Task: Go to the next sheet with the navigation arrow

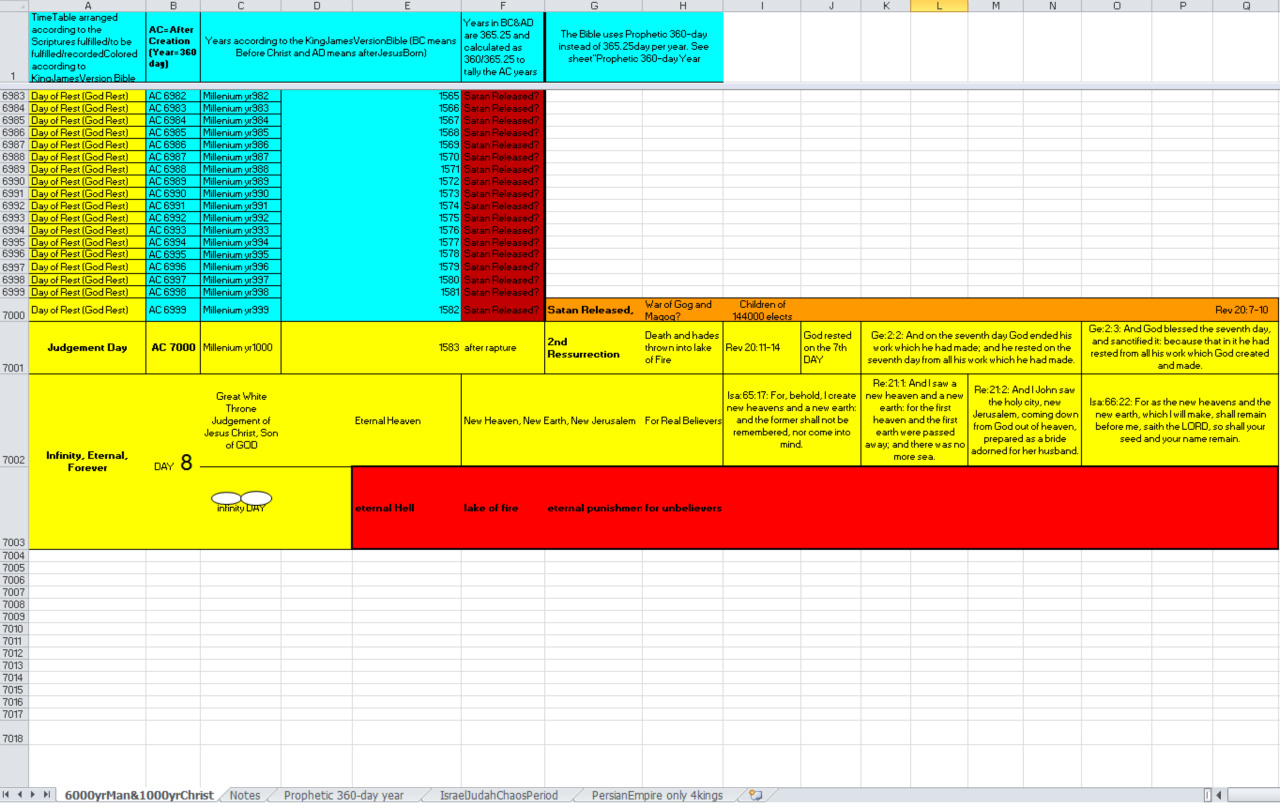Action: 33,795
